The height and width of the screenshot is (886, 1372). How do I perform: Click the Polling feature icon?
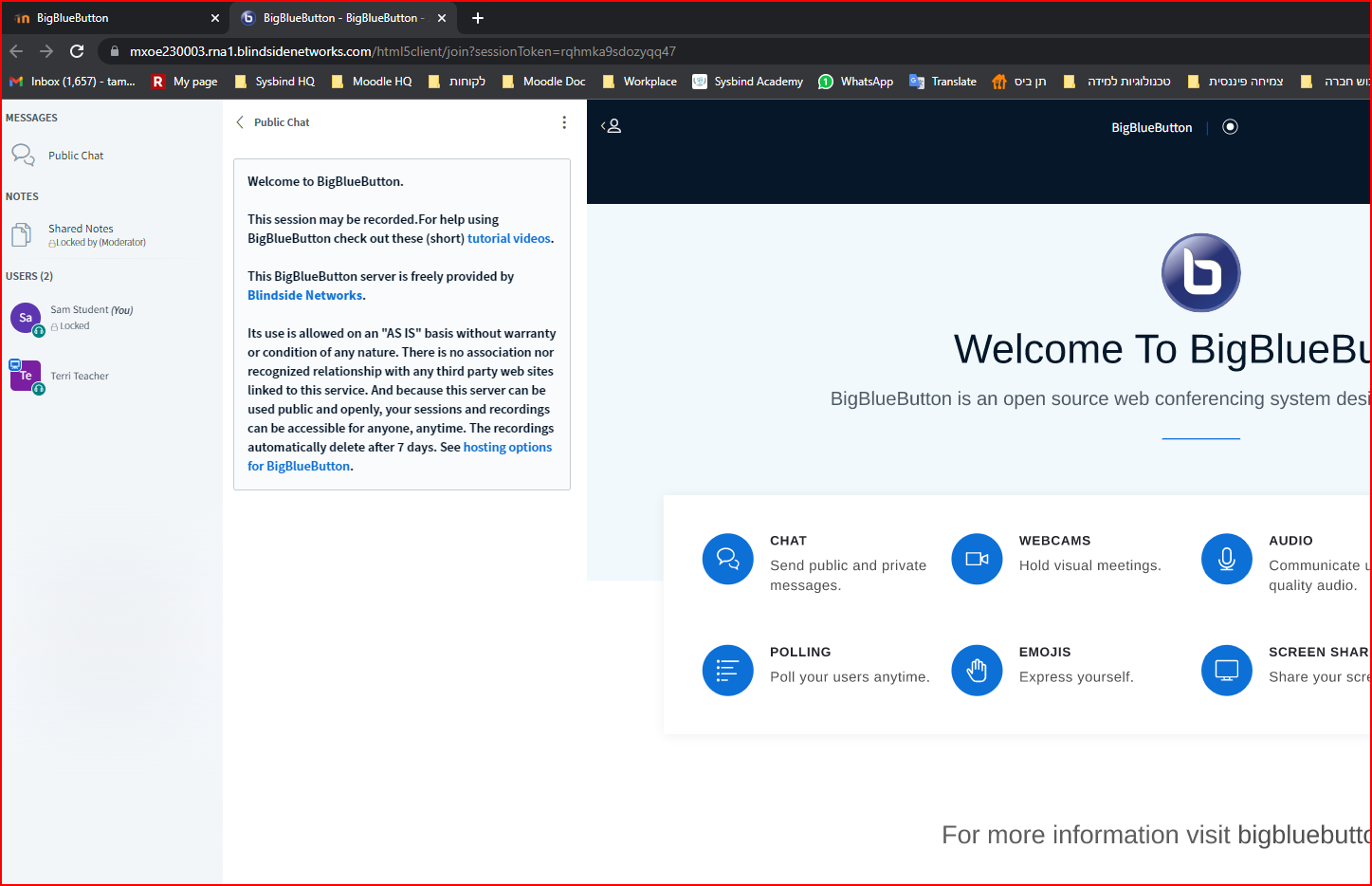pyautogui.click(x=727, y=670)
